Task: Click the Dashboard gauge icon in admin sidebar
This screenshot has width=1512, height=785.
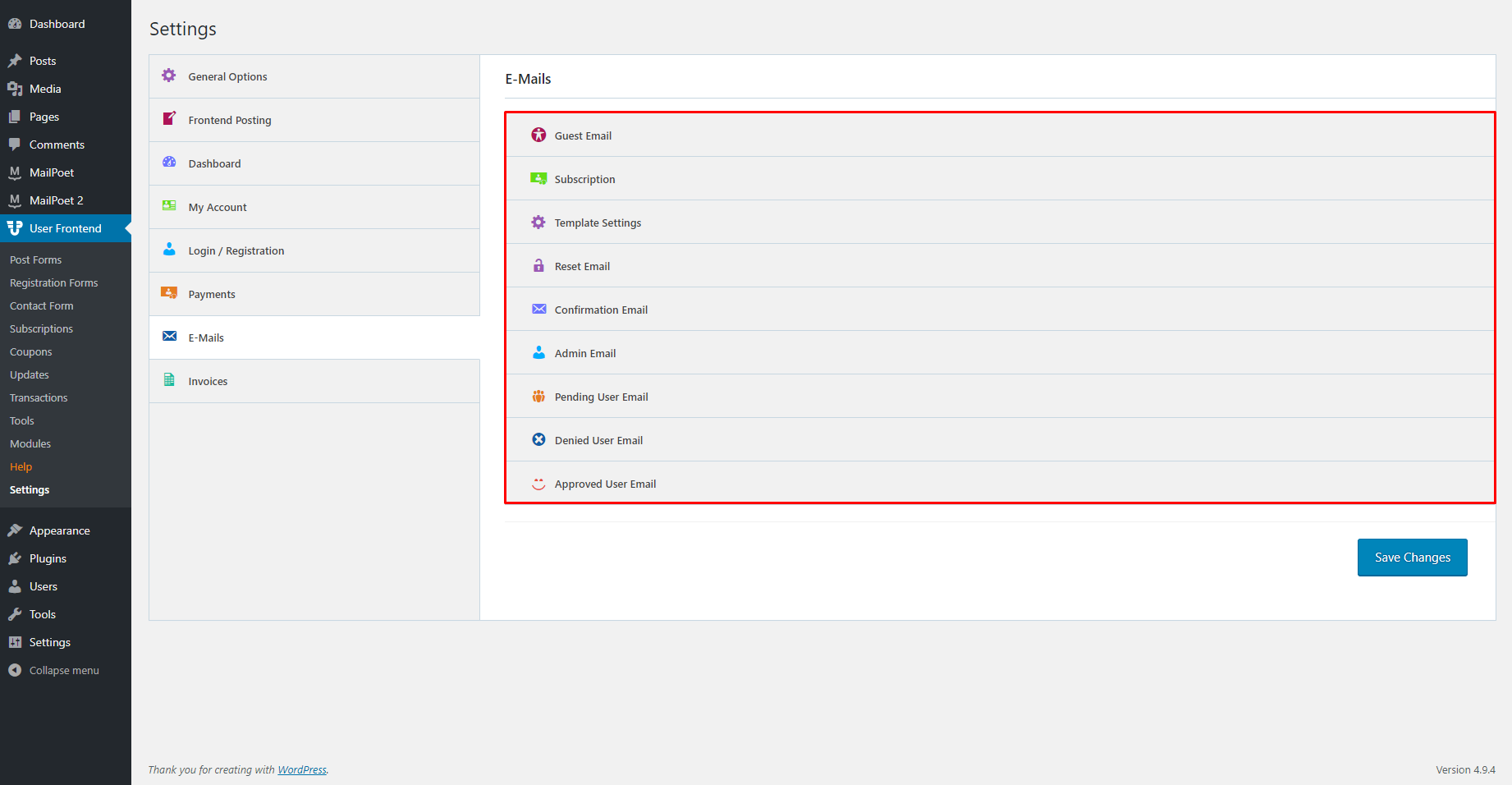Action: pyautogui.click(x=15, y=24)
